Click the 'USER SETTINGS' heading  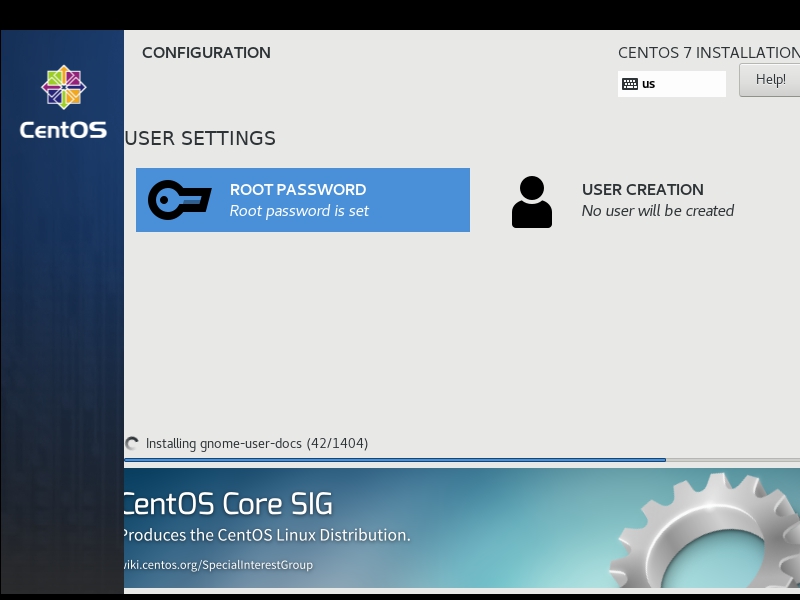pyautogui.click(x=200, y=138)
